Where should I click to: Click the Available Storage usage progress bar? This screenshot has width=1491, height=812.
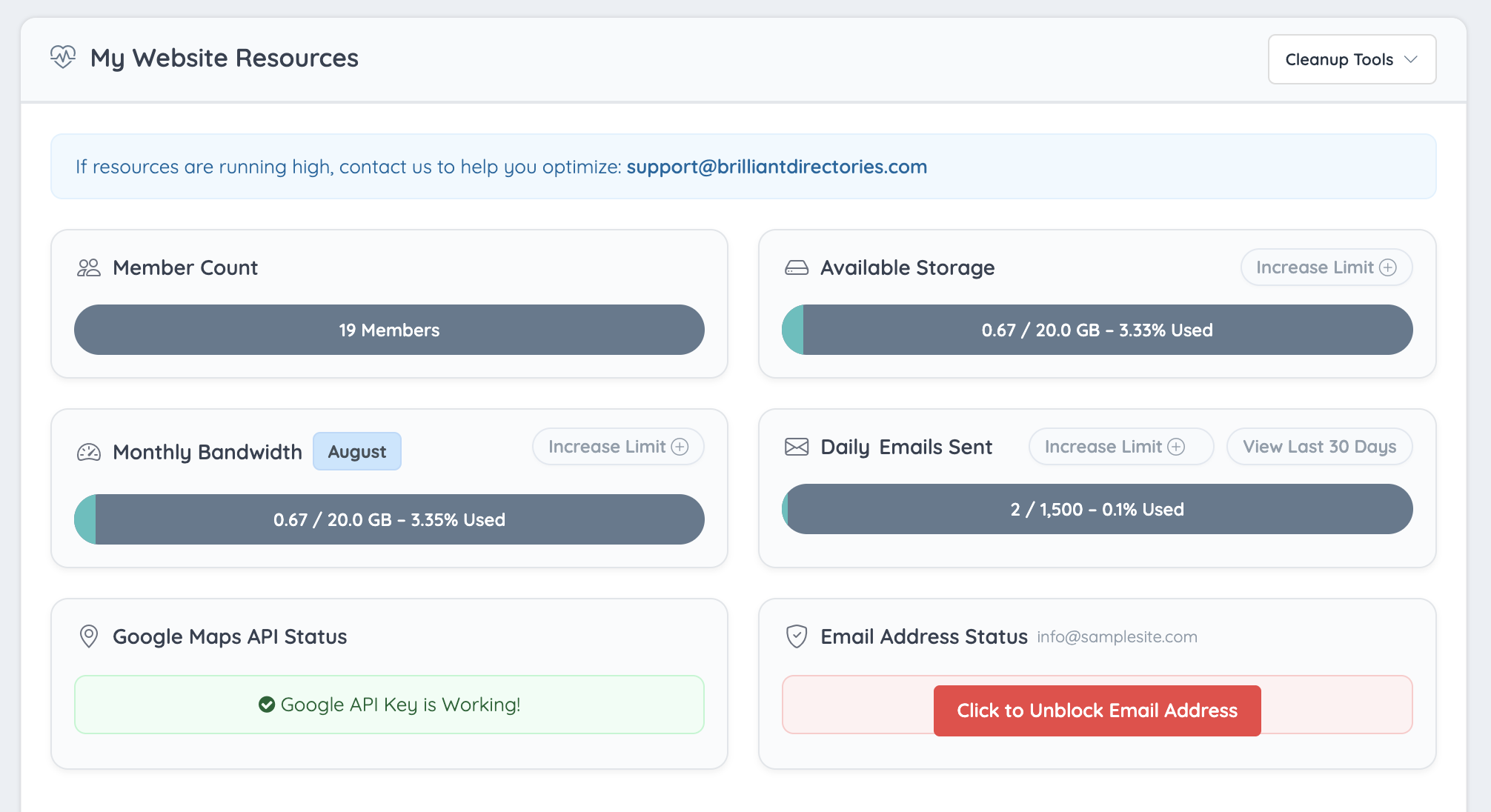(1097, 330)
